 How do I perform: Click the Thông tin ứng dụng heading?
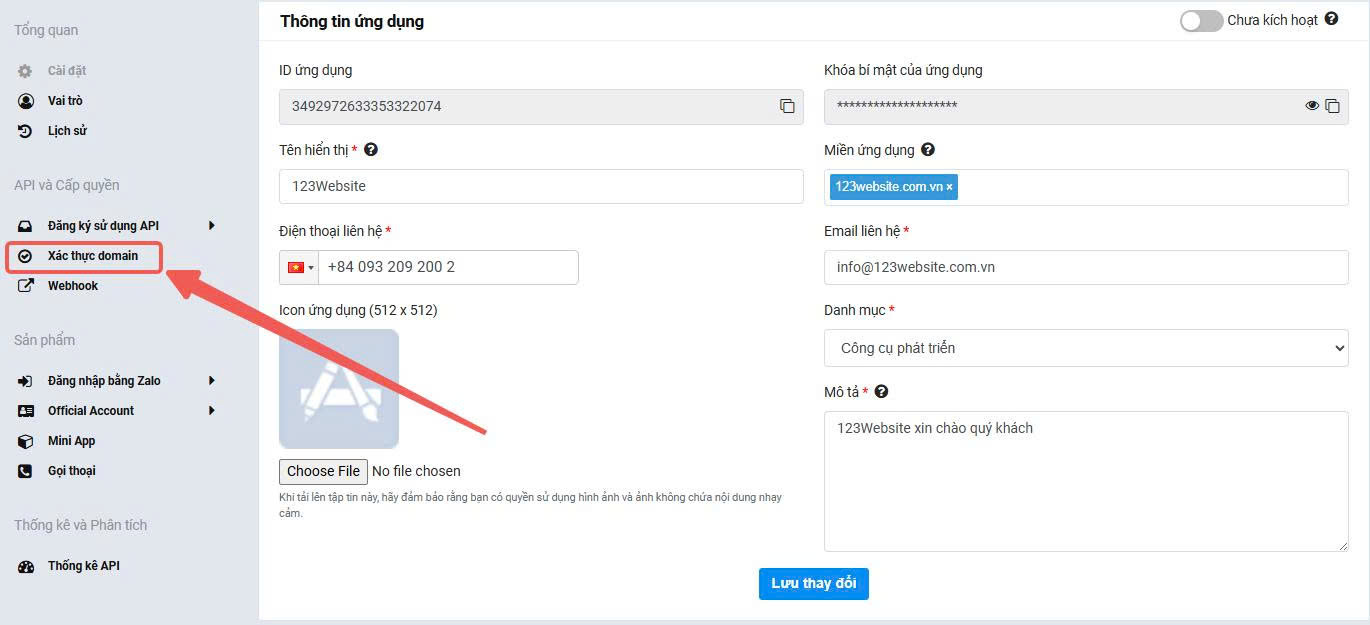[352, 21]
